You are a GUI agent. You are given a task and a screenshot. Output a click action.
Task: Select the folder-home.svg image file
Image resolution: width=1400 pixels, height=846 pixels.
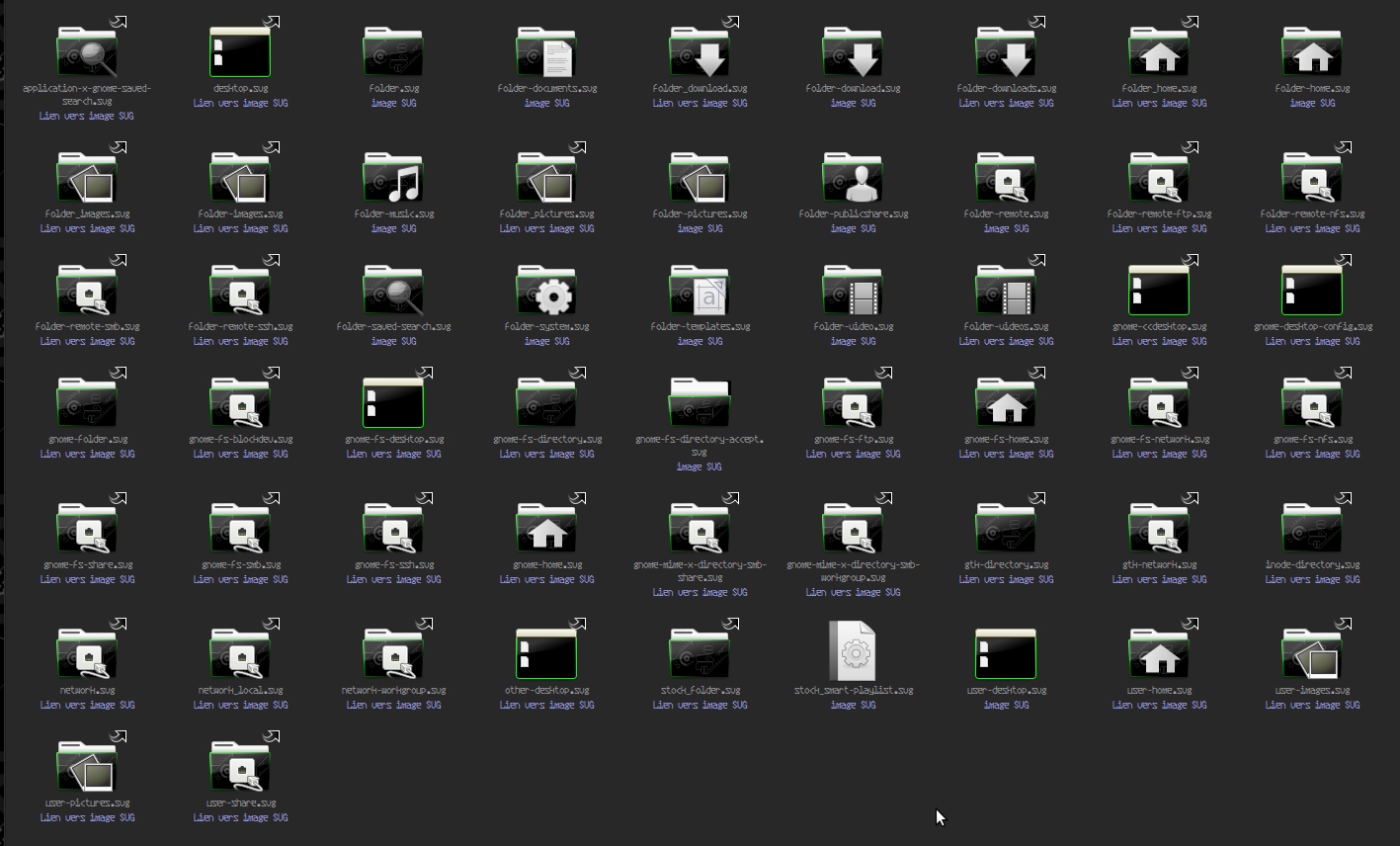(x=1312, y=51)
